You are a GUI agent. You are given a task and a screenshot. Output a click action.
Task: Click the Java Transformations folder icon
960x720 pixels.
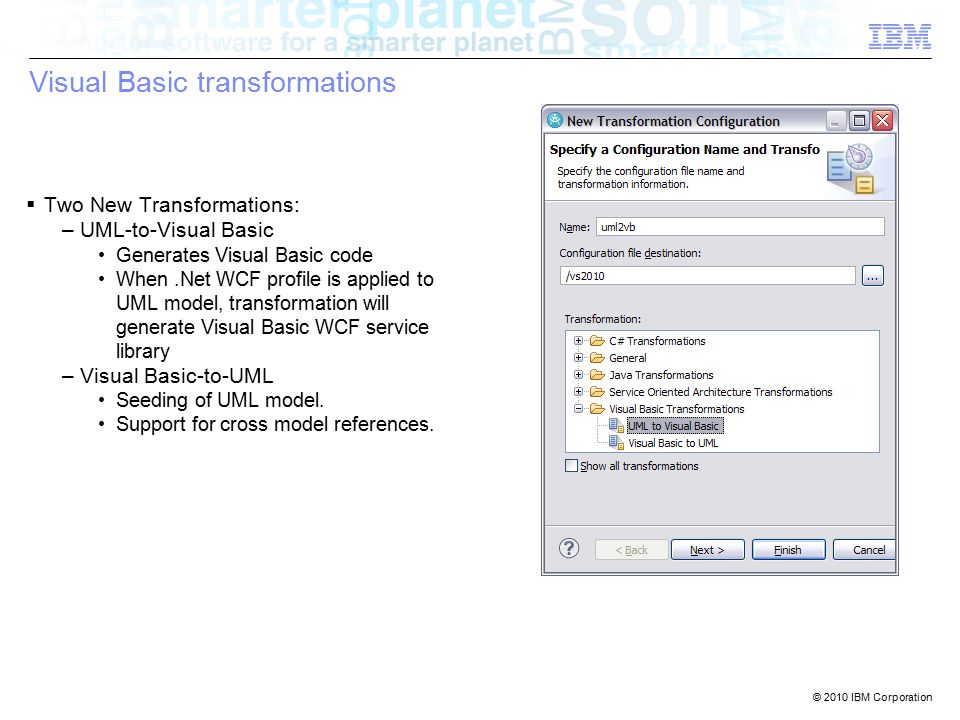click(597, 375)
